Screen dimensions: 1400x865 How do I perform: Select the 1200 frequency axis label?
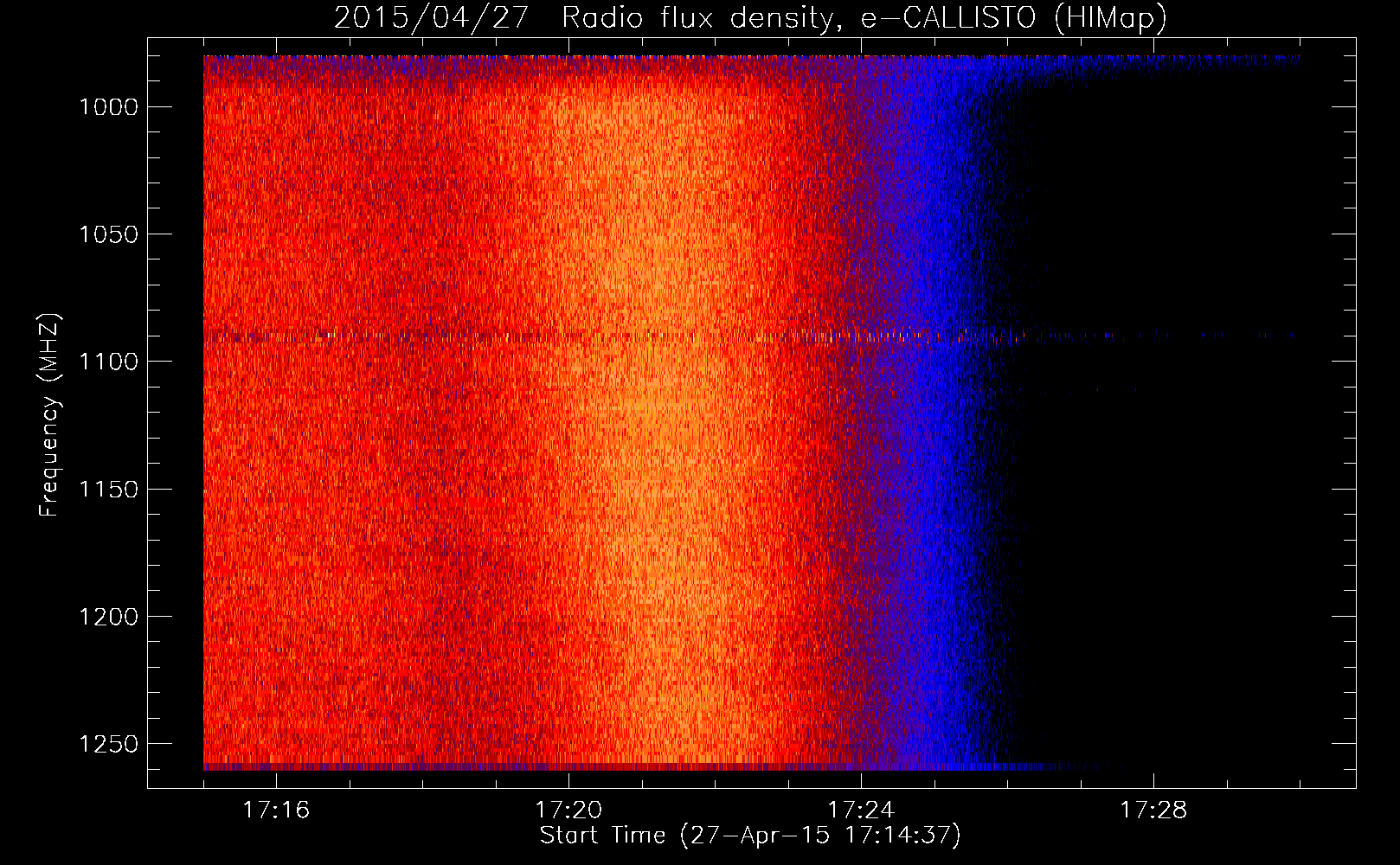click(x=108, y=617)
